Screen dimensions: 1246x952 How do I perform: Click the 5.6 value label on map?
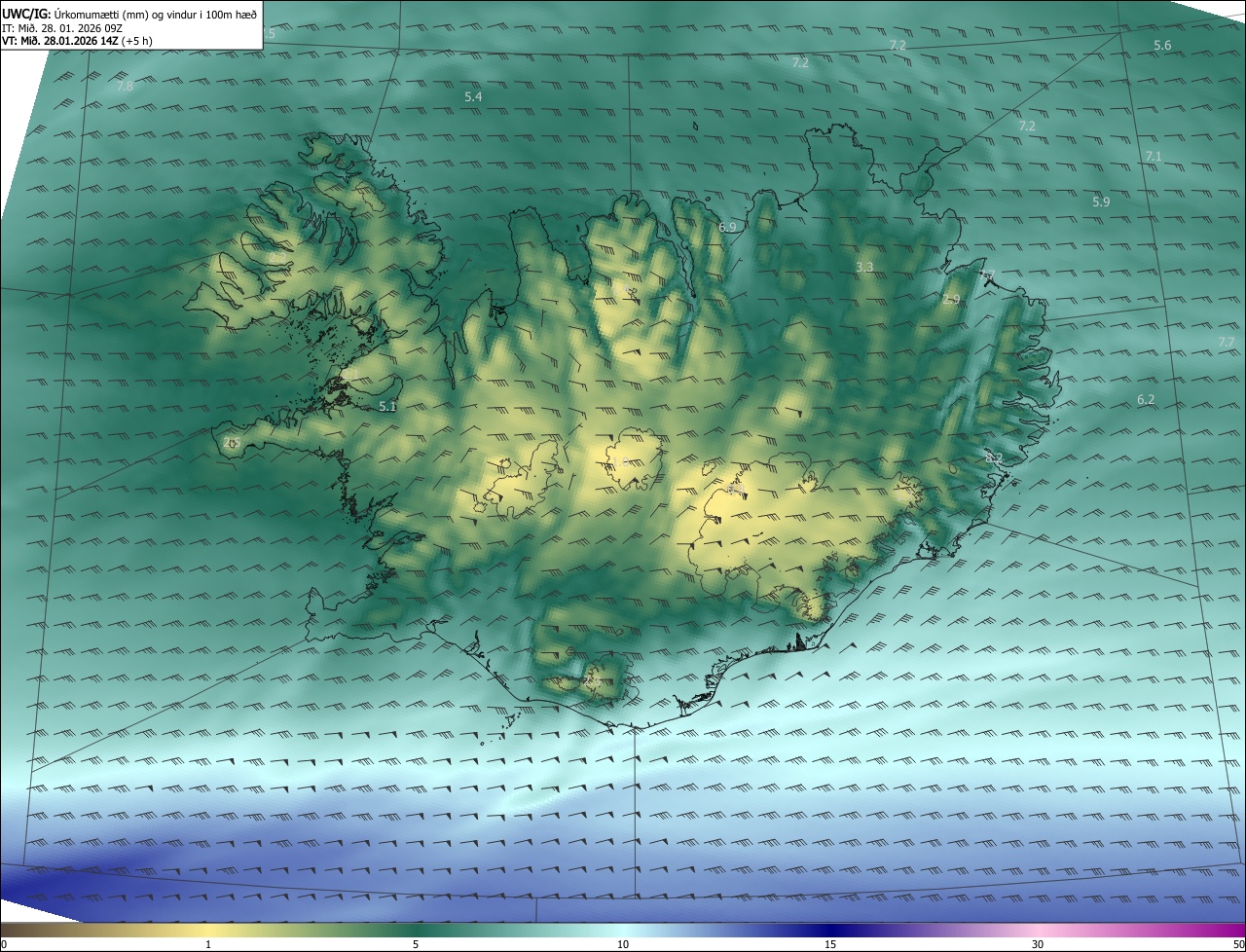point(1162,46)
